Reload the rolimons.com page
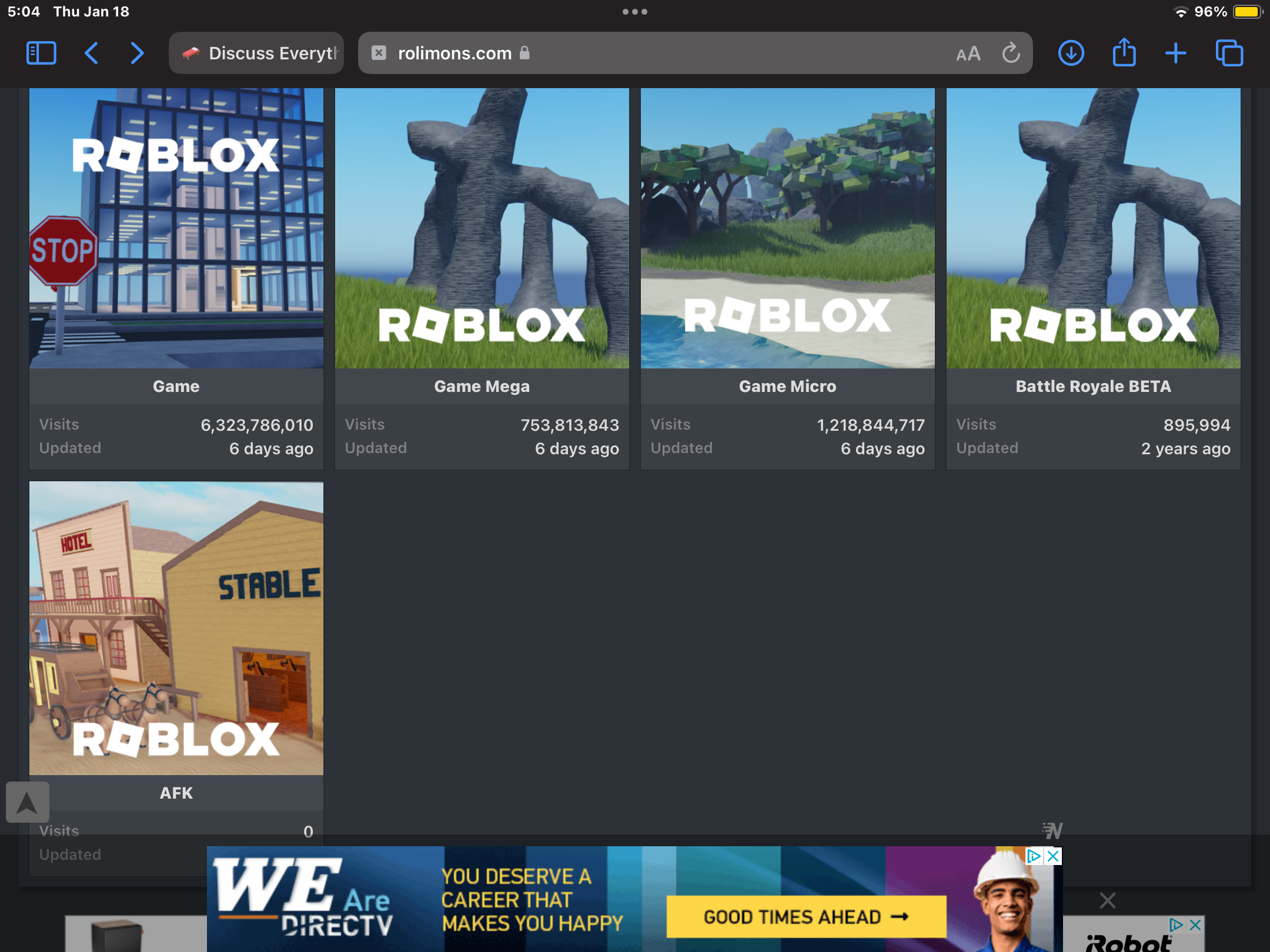This screenshot has height=952, width=1270. tap(1011, 53)
